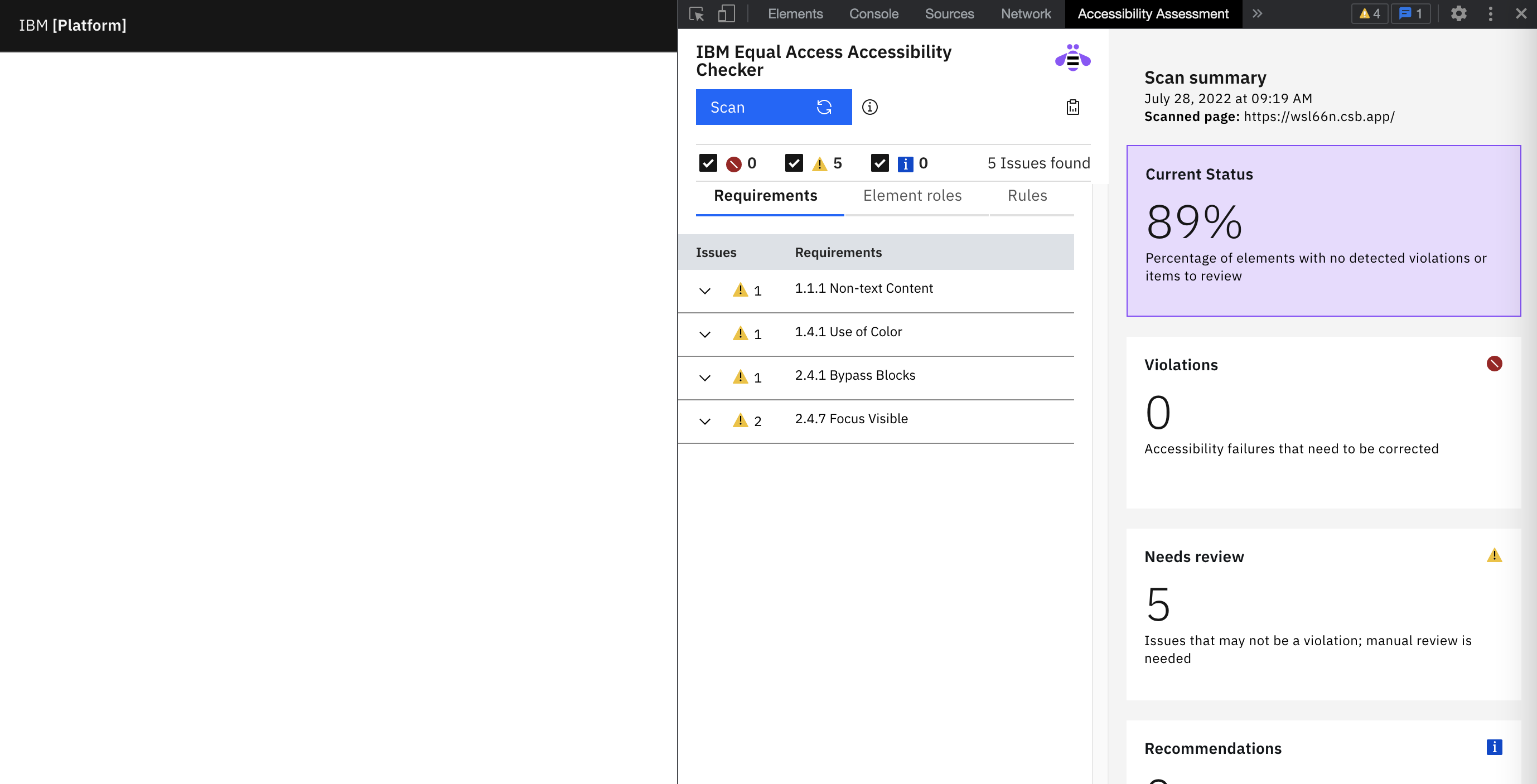Expand 1.1.1 Non-text Content row
Image resolution: width=1537 pixels, height=784 pixels.
(705, 291)
